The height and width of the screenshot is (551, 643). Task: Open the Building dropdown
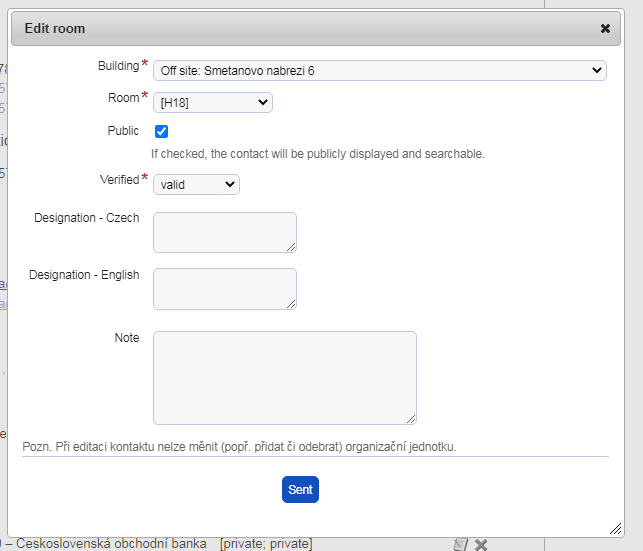(380, 71)
